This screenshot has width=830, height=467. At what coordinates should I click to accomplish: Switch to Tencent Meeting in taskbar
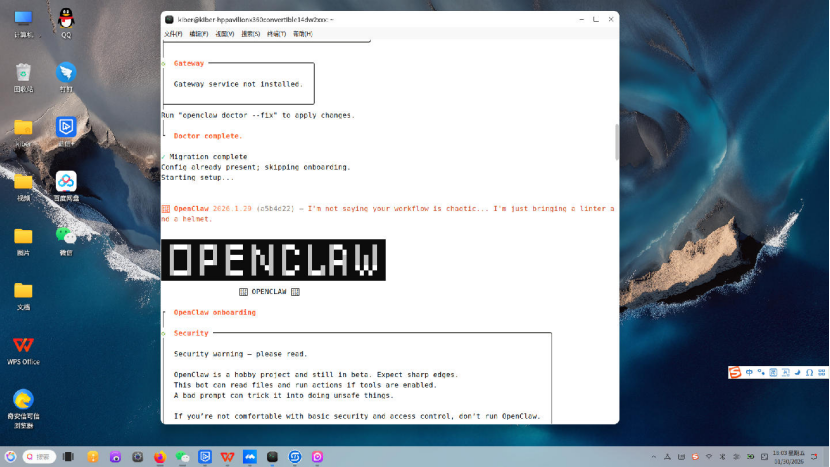click(x=205, y=456)
